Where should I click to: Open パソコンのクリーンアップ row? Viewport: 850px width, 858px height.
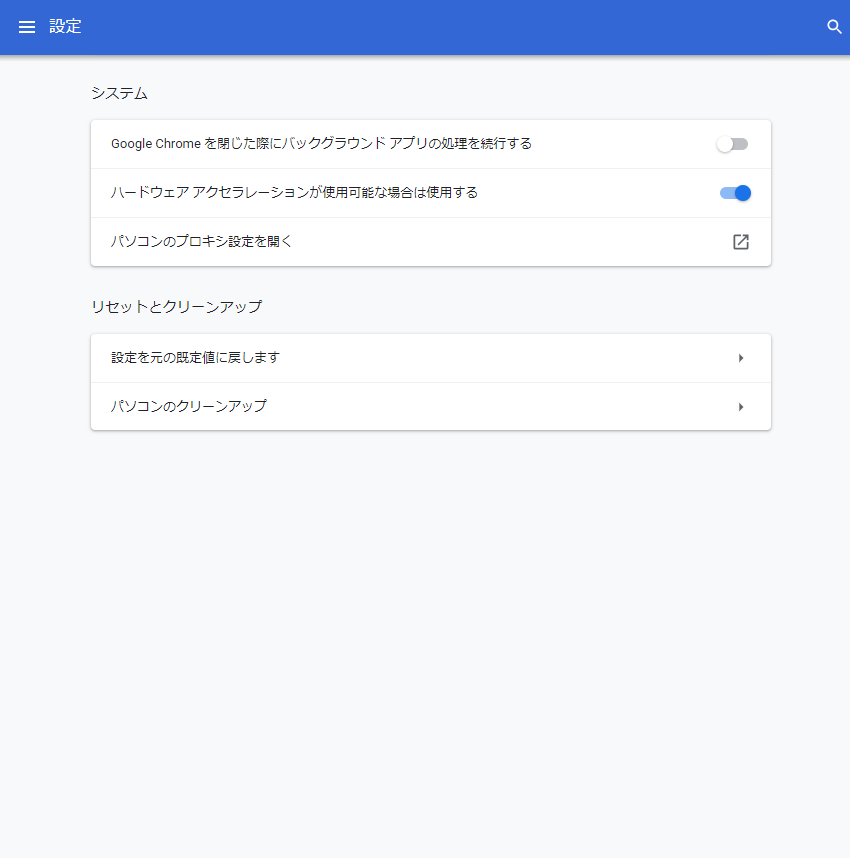[431, 406]
